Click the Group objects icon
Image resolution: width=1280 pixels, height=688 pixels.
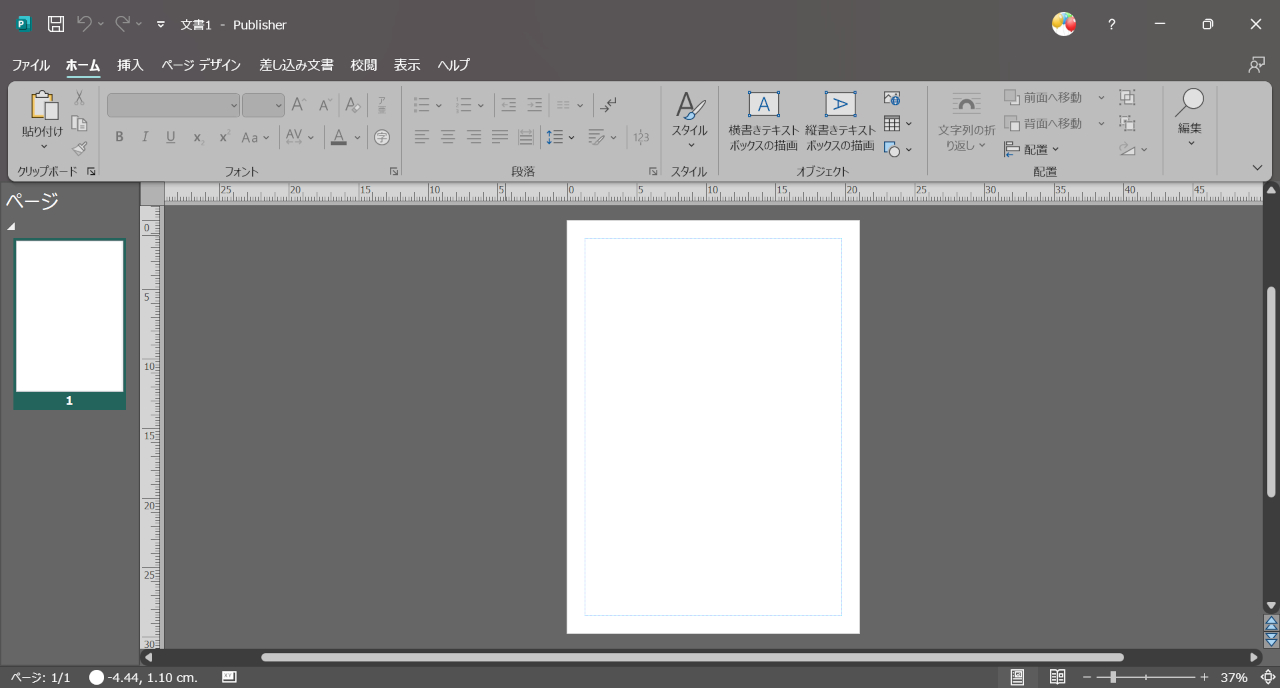tap(1127, 97)
